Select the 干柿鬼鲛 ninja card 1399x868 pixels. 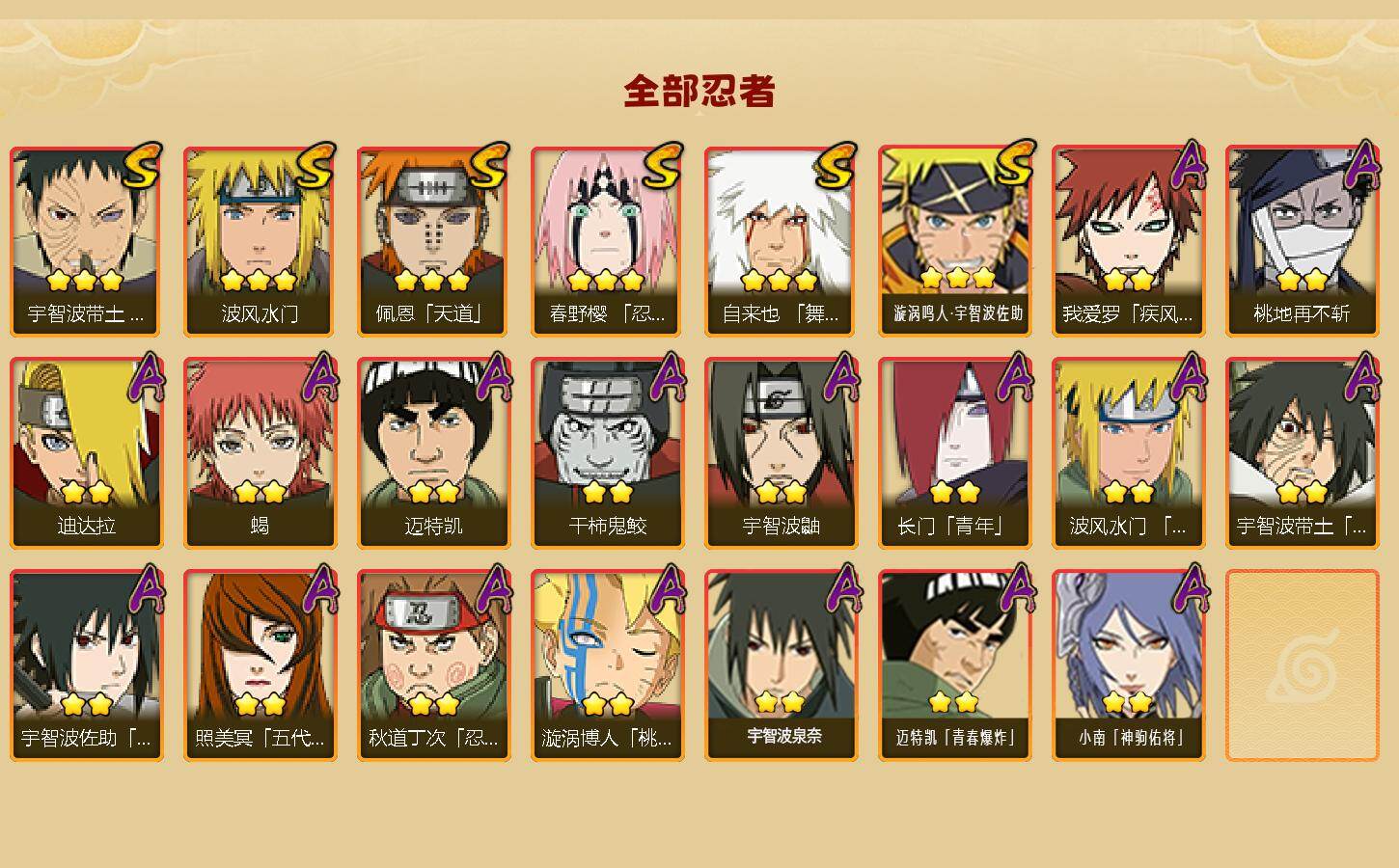607,453
